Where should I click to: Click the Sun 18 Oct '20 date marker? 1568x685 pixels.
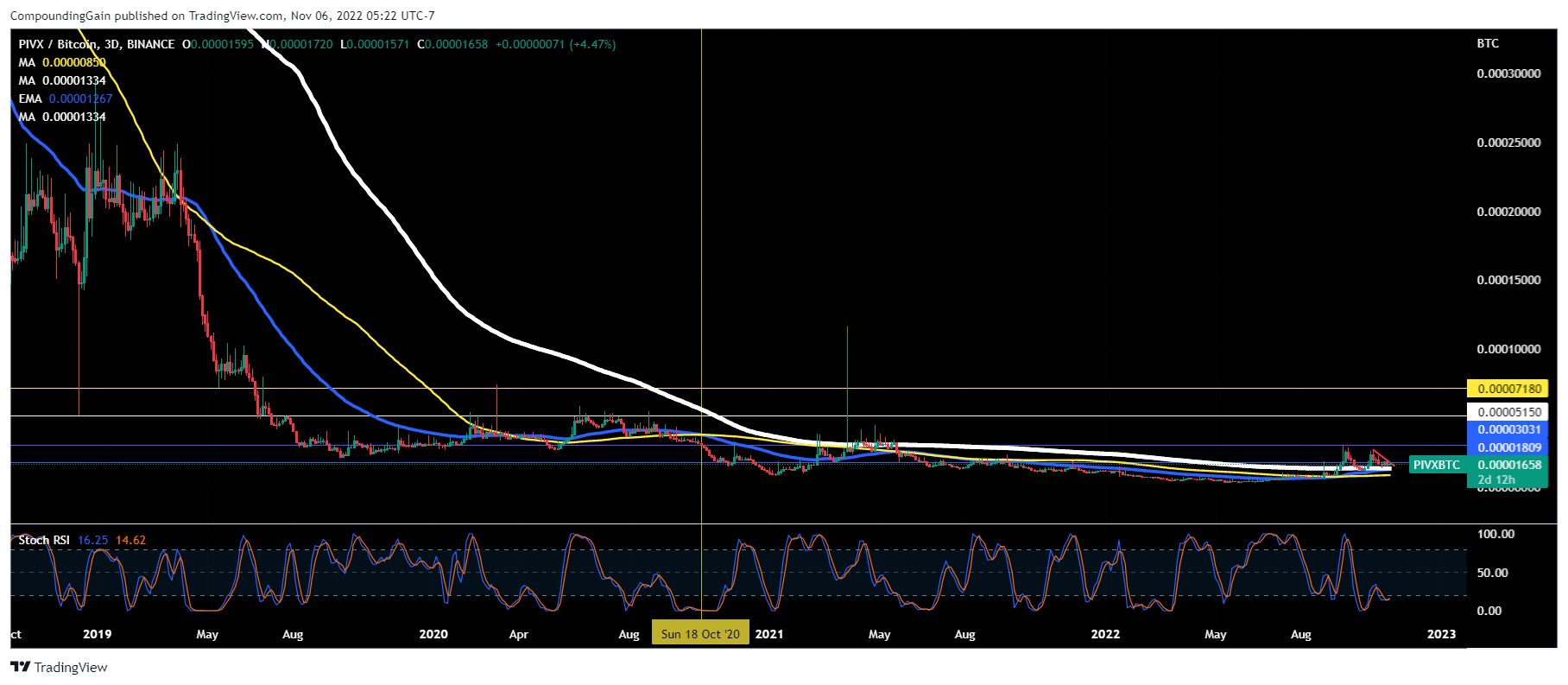[700, 633]
